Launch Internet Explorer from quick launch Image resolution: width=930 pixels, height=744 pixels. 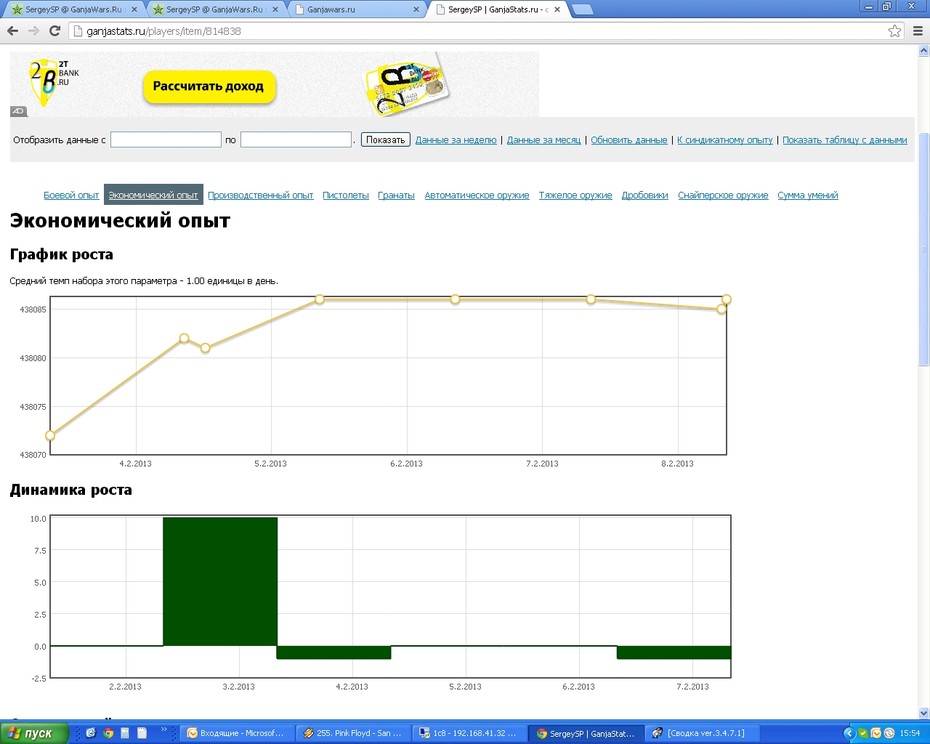91,733
